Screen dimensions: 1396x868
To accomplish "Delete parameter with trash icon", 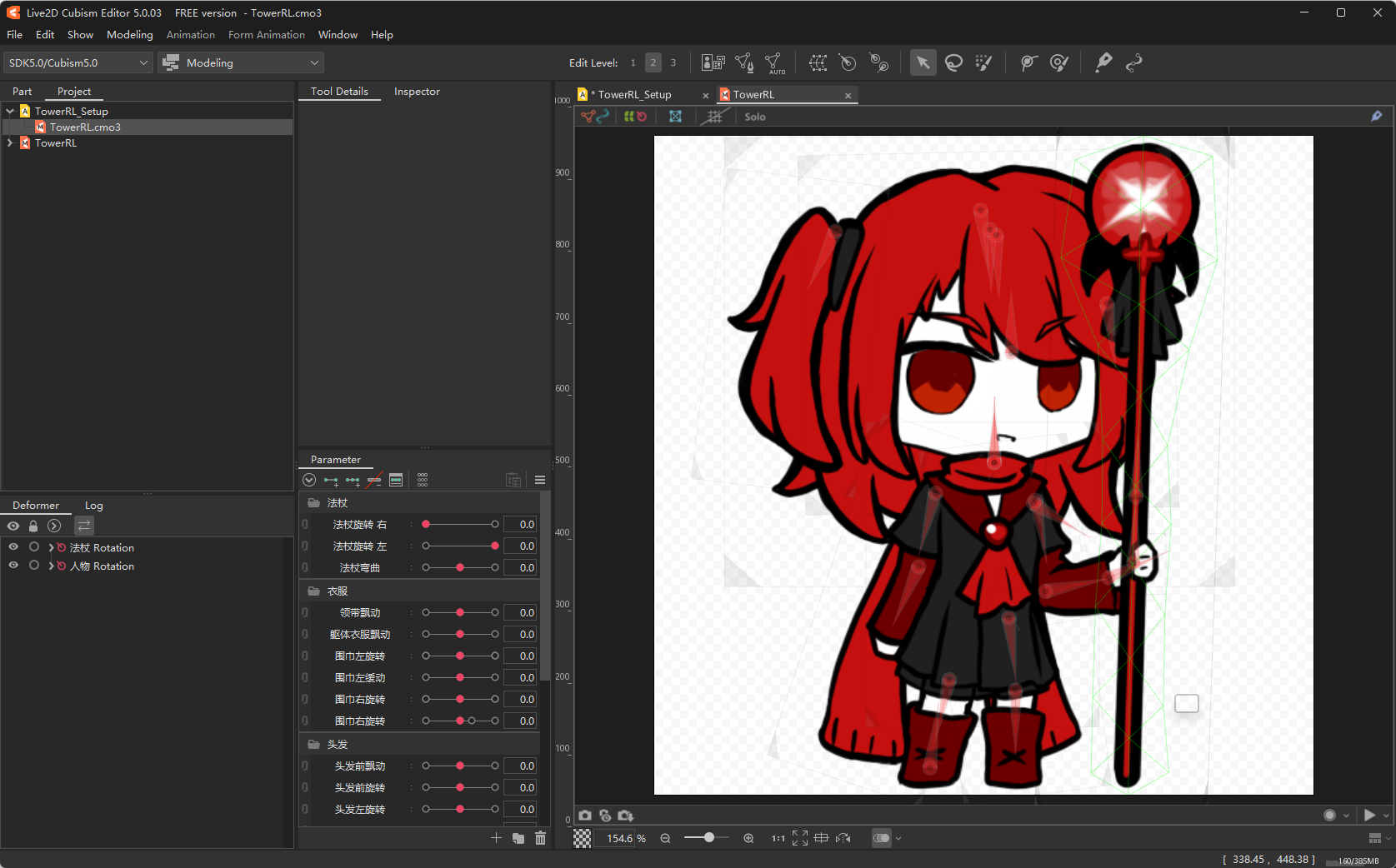I will point(540,838).
